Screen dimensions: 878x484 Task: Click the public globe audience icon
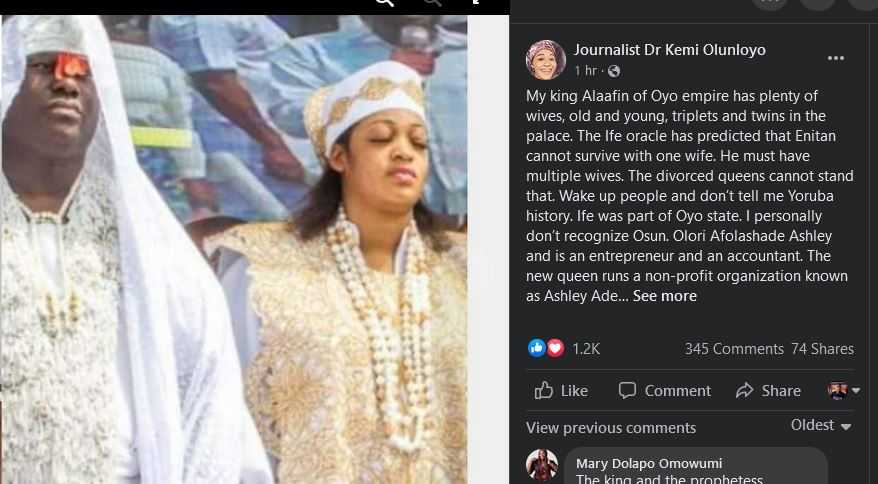614,71
